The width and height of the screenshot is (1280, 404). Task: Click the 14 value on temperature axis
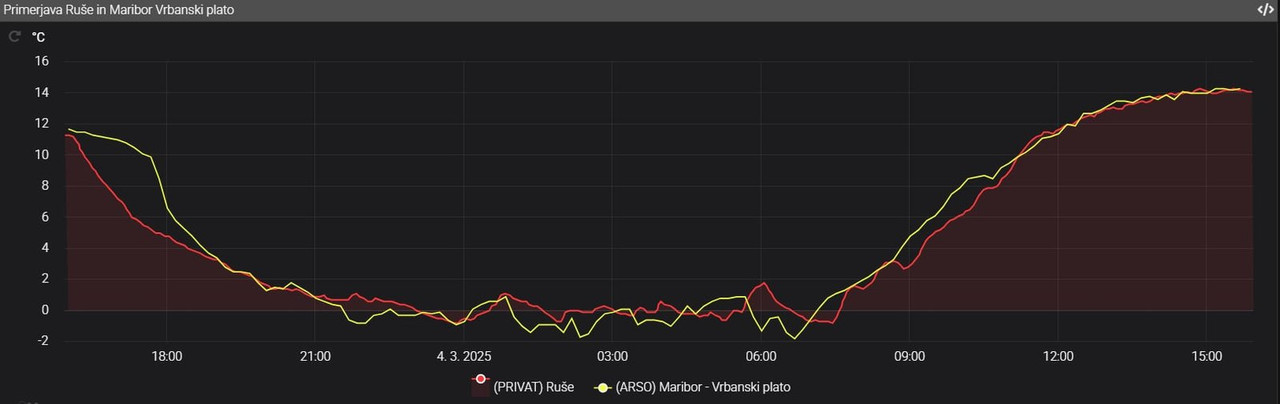[x=42, y=93]
